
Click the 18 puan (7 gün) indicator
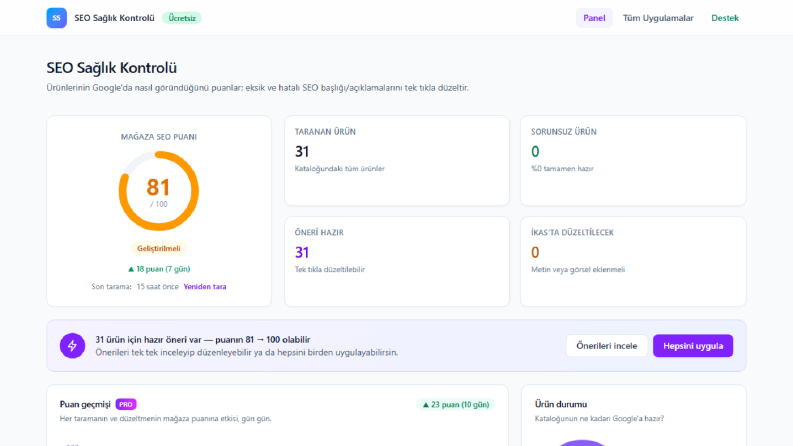159,269
